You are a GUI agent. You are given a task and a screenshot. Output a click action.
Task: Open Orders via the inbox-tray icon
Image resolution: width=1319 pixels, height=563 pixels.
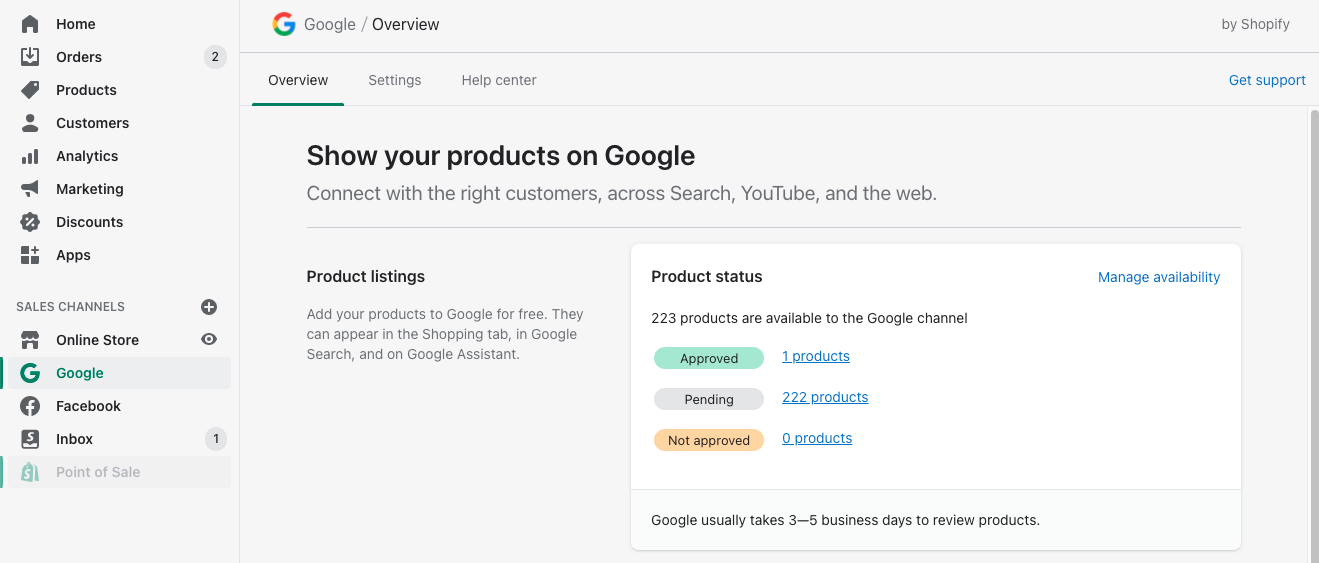point(30,57)
